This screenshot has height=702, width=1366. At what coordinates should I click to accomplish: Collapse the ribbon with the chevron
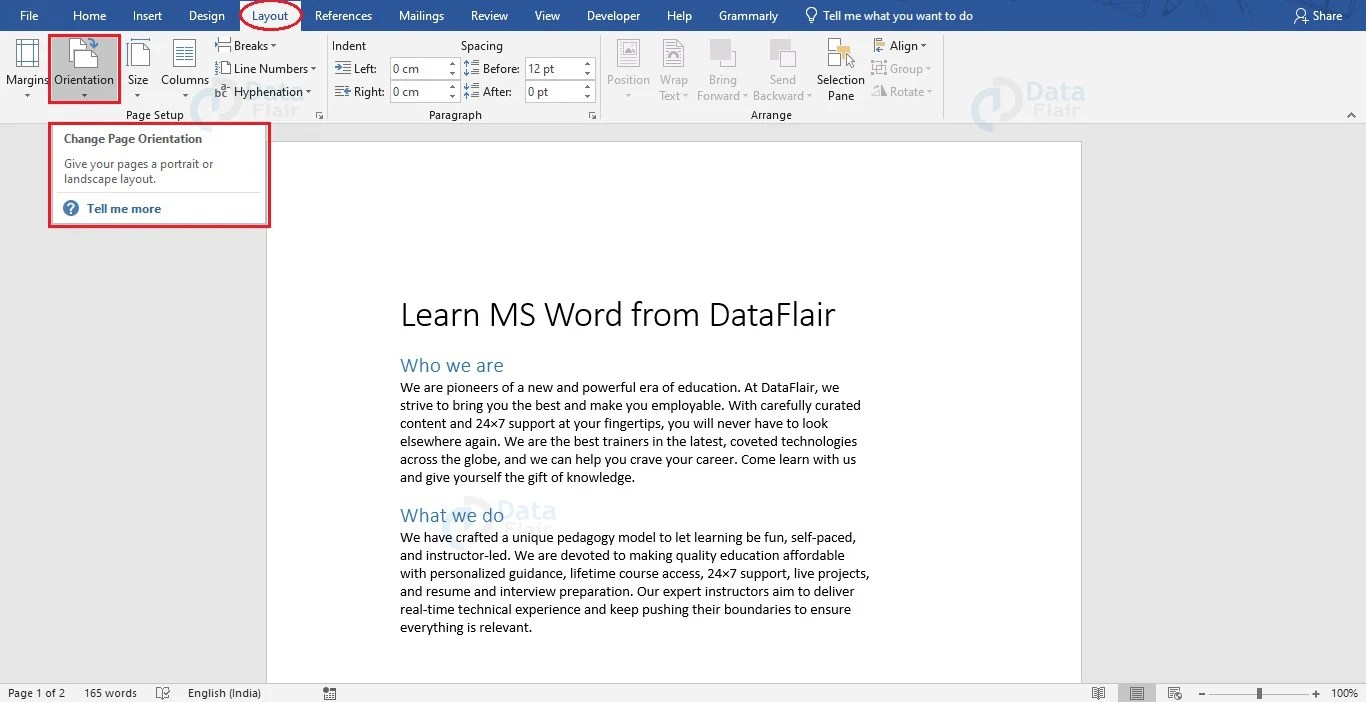tap(1352, 115)
